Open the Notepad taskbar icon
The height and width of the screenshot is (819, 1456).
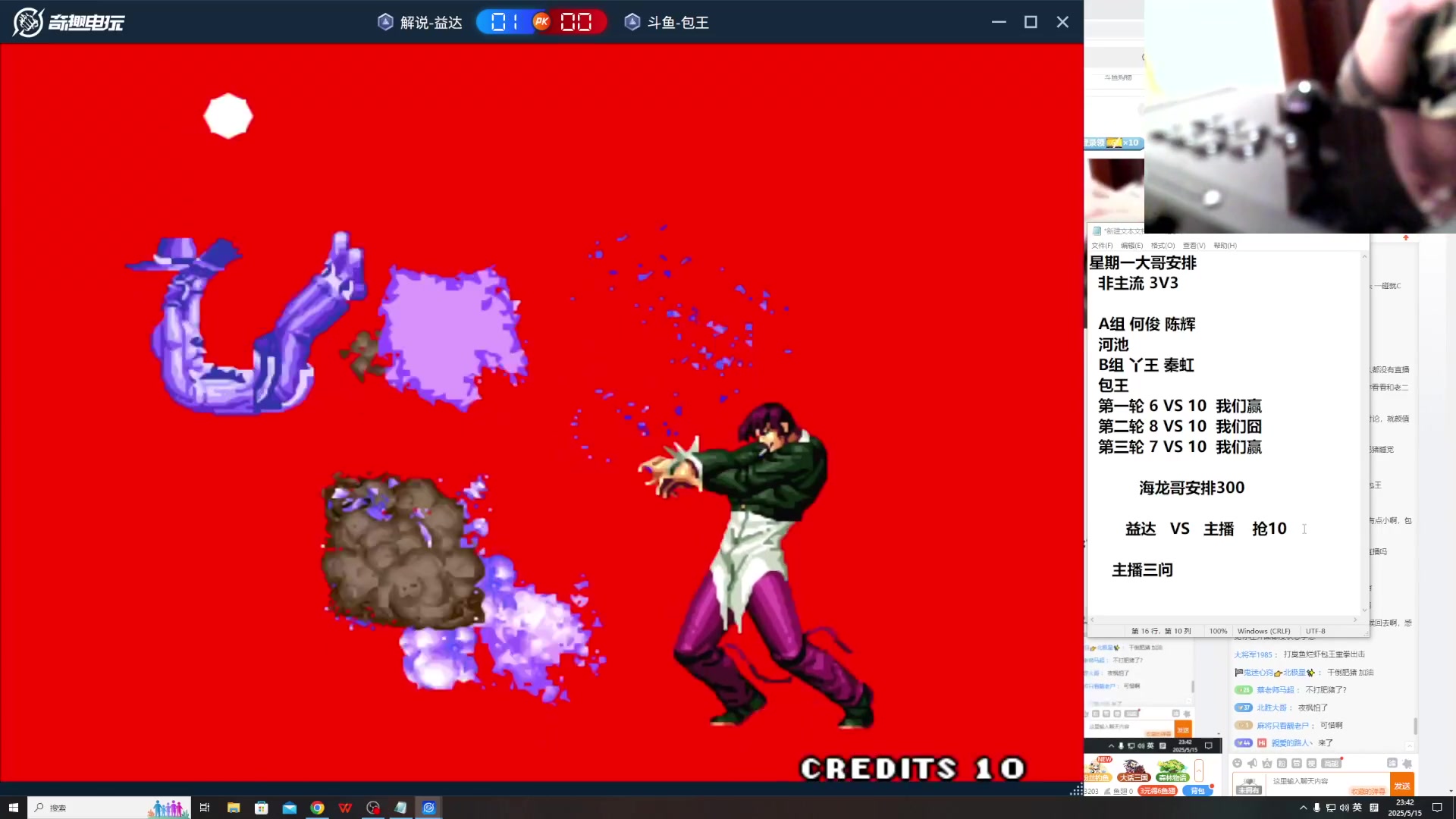tap(400, 808)
